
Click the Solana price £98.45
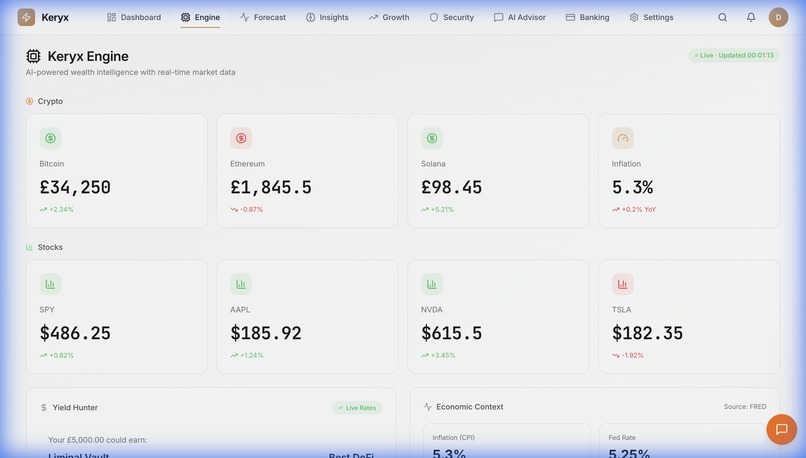(451, 187)
